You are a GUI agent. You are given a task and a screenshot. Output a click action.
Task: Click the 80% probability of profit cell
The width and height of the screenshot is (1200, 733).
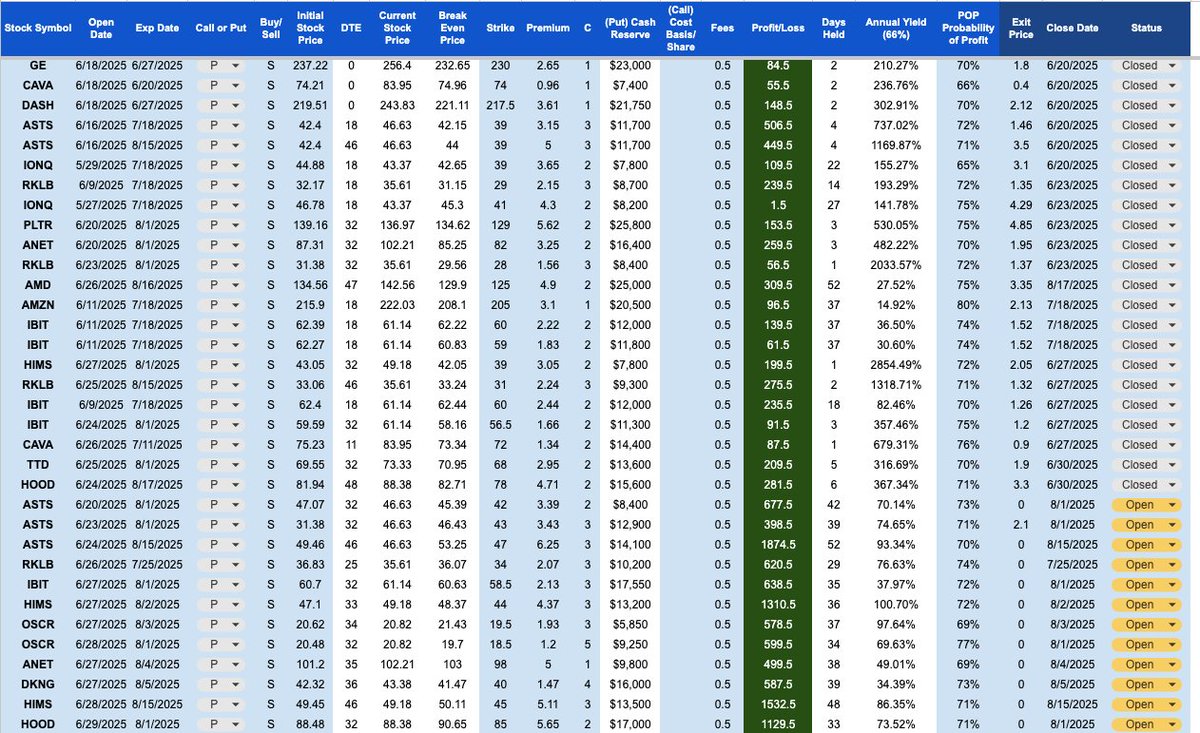pyautogui.click(x=969, y=305)
